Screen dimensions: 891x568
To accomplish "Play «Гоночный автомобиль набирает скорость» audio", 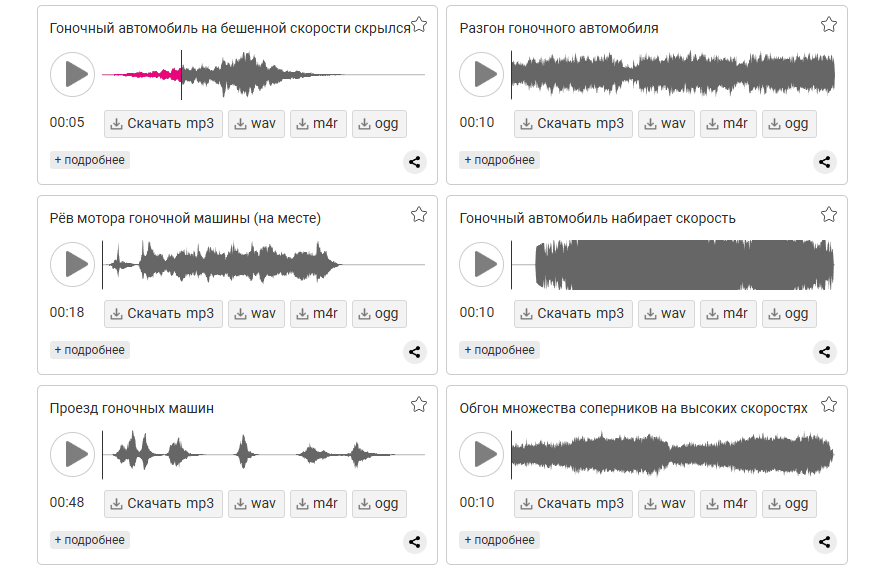I will coord(481,264).
